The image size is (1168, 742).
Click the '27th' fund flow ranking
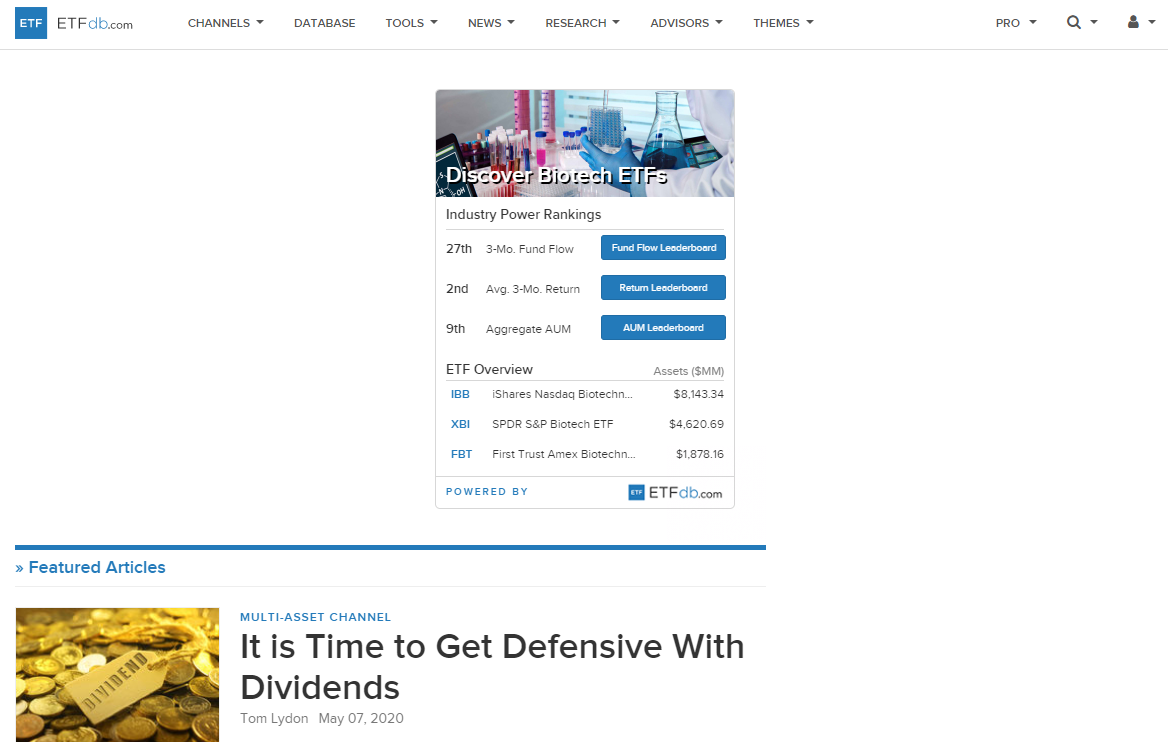[x=459, y=249]
